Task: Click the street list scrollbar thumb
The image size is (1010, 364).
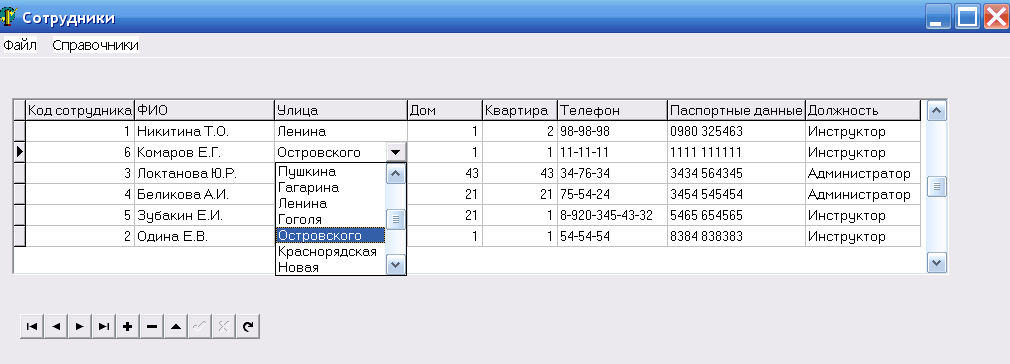Action: coord(395,219)
